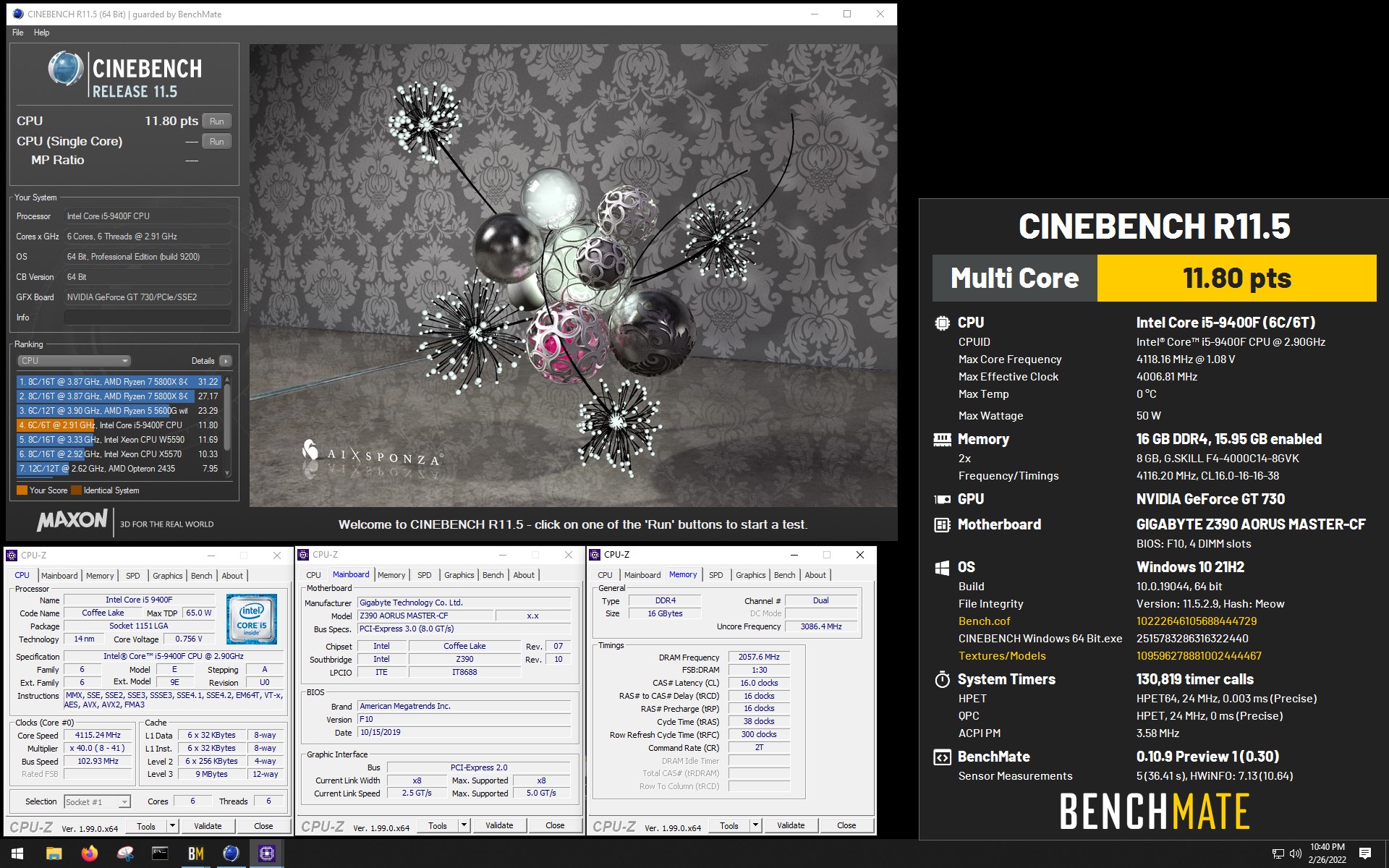Viewport: 1389px width, 868px height.
Task: Click Validate in CPU-Z CPU window
Action: coord(208,826)
